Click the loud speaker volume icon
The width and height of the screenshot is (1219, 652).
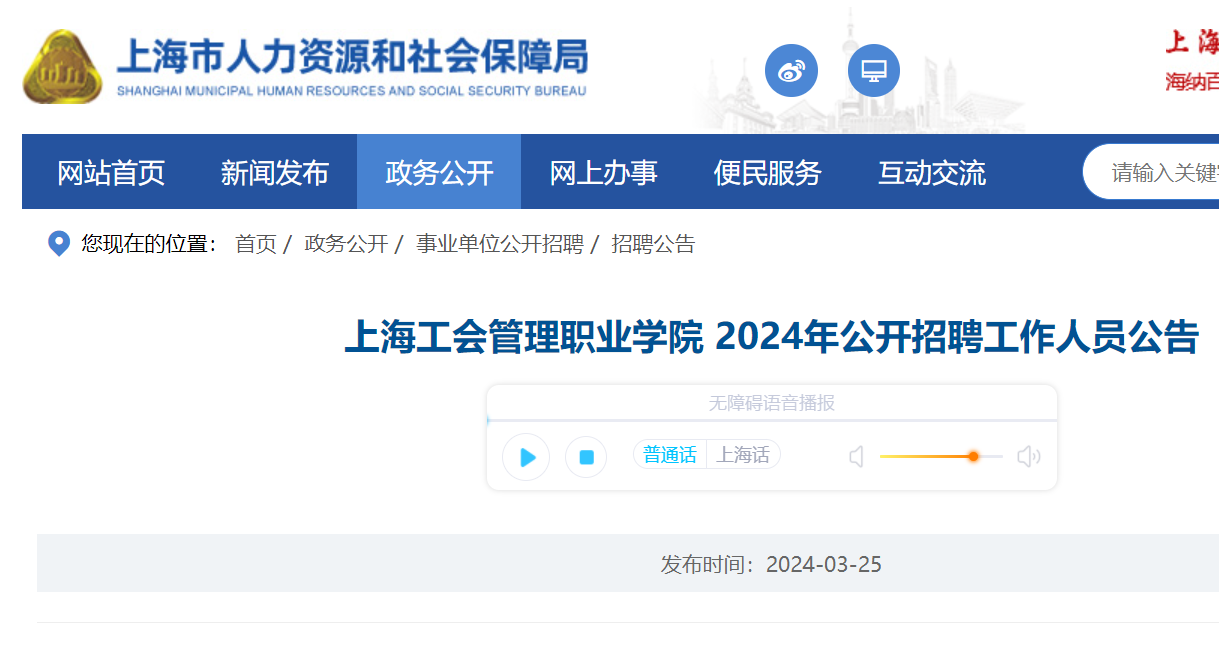click(1029, 457)
